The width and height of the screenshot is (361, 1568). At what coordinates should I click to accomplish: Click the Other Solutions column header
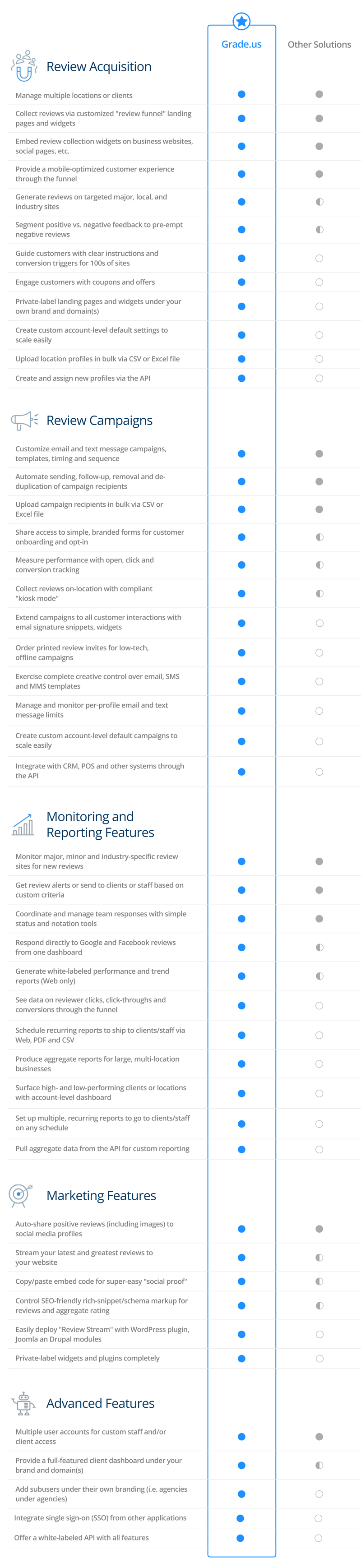point(319,44)
